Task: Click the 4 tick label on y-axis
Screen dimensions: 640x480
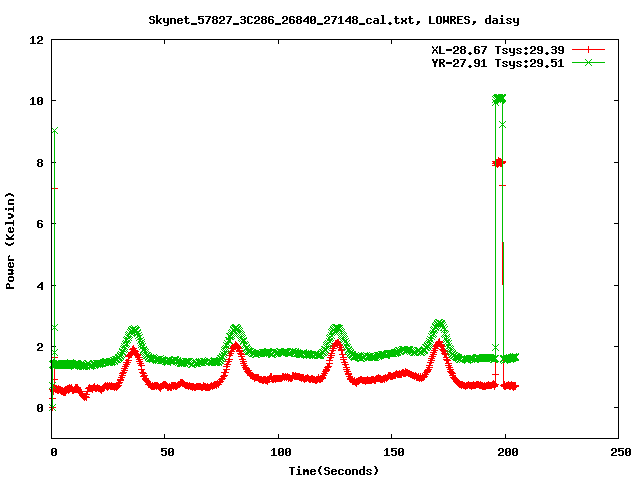Action: [40, 286]
